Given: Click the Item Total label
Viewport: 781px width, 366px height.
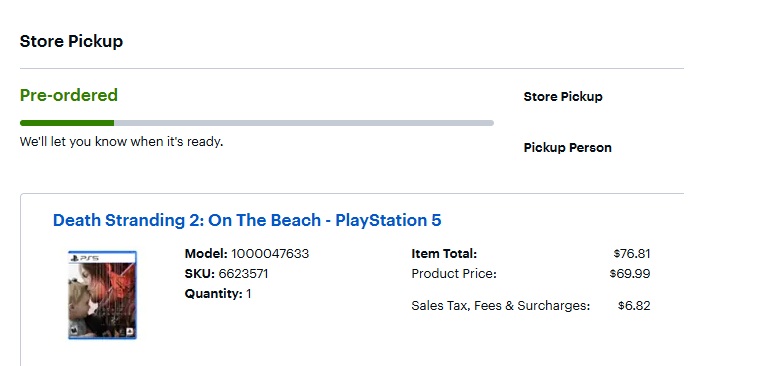Looking at the screenshot, I should [444, 253].
